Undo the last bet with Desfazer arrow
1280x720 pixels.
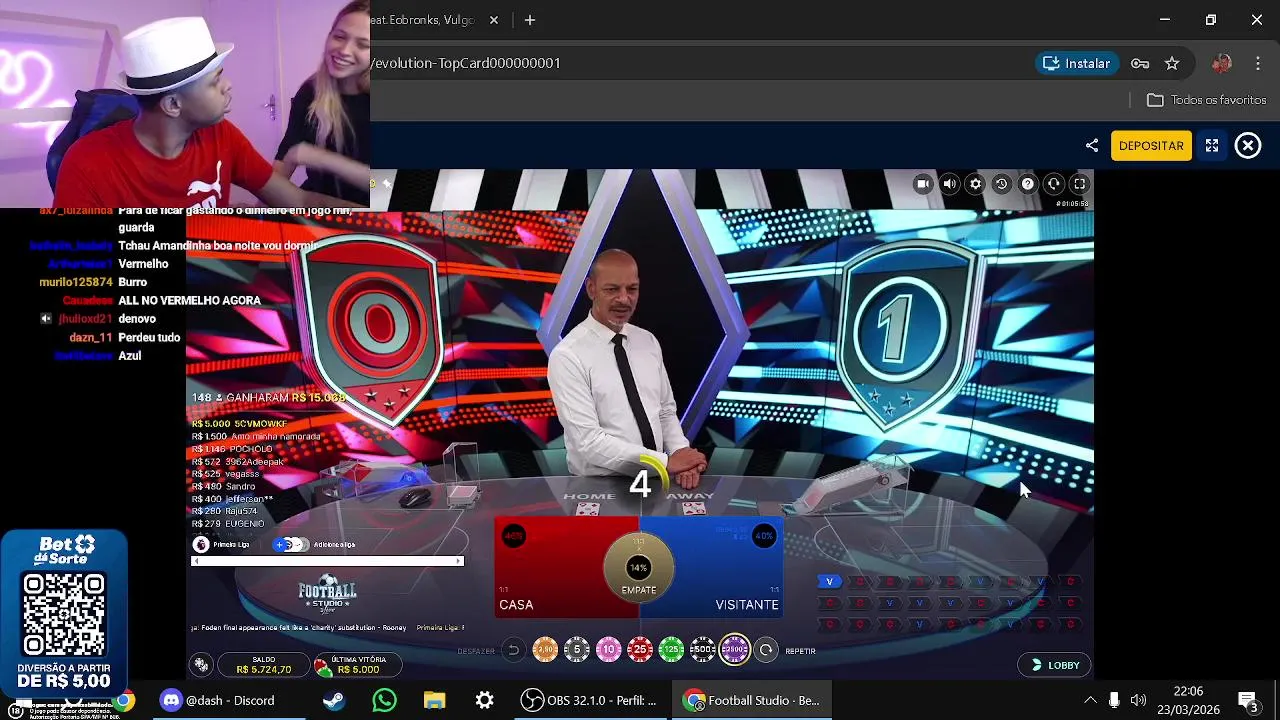(513, 650)
